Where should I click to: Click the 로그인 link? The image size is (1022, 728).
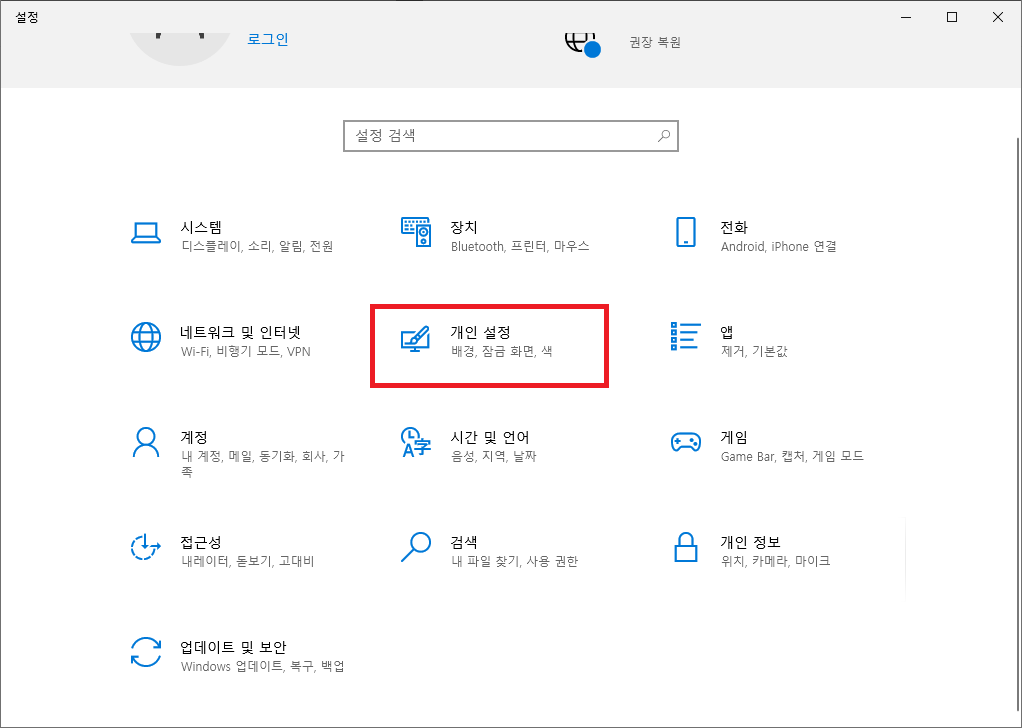[268, 39]
